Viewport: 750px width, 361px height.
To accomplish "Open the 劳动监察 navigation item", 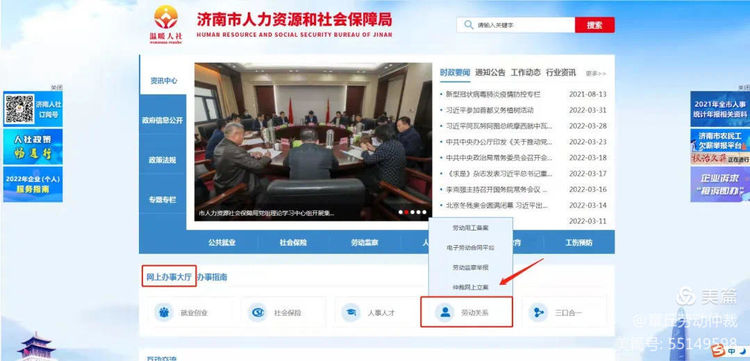I will (x=364, y=242).
